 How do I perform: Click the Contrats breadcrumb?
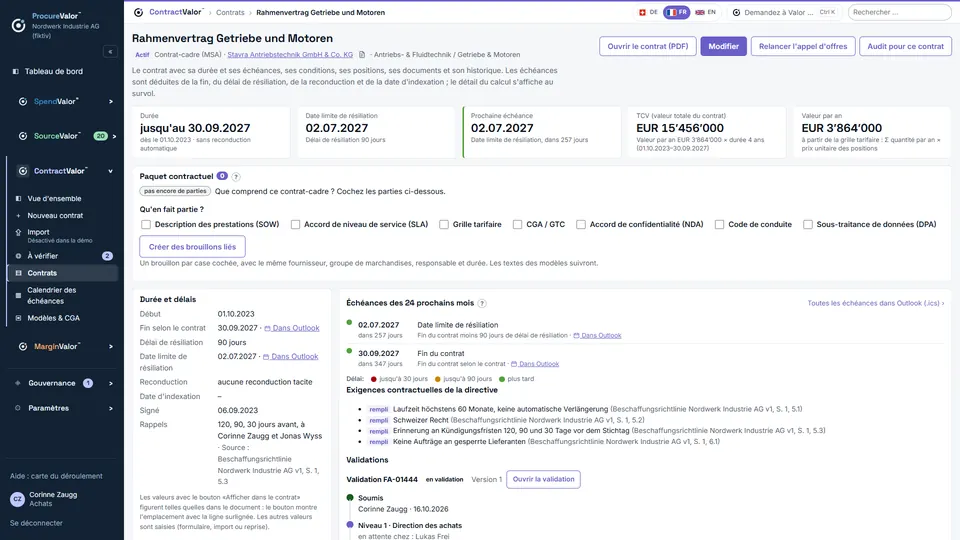(x=230, y=12)
